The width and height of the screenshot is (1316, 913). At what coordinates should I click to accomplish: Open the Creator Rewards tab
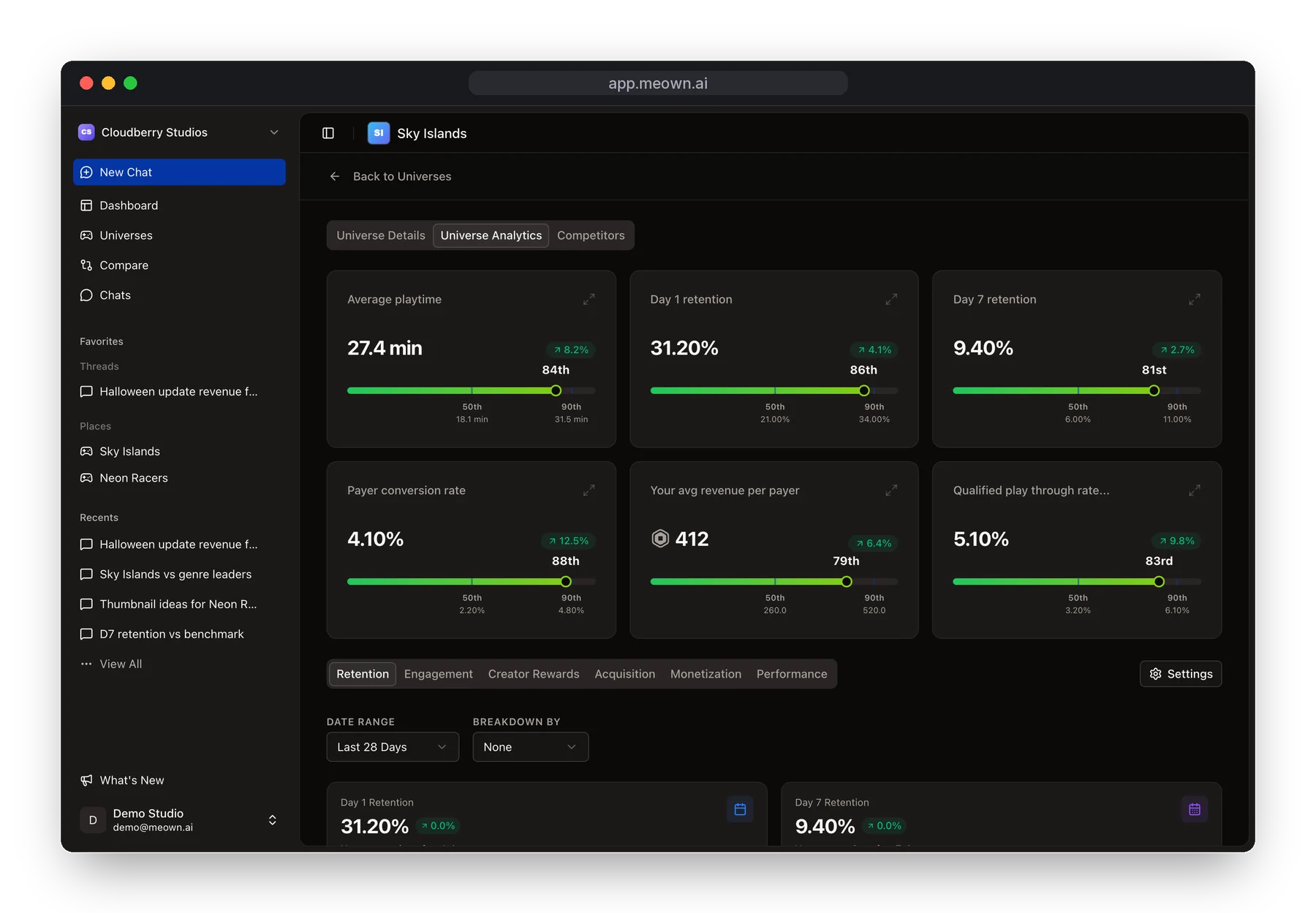point(534,674)
